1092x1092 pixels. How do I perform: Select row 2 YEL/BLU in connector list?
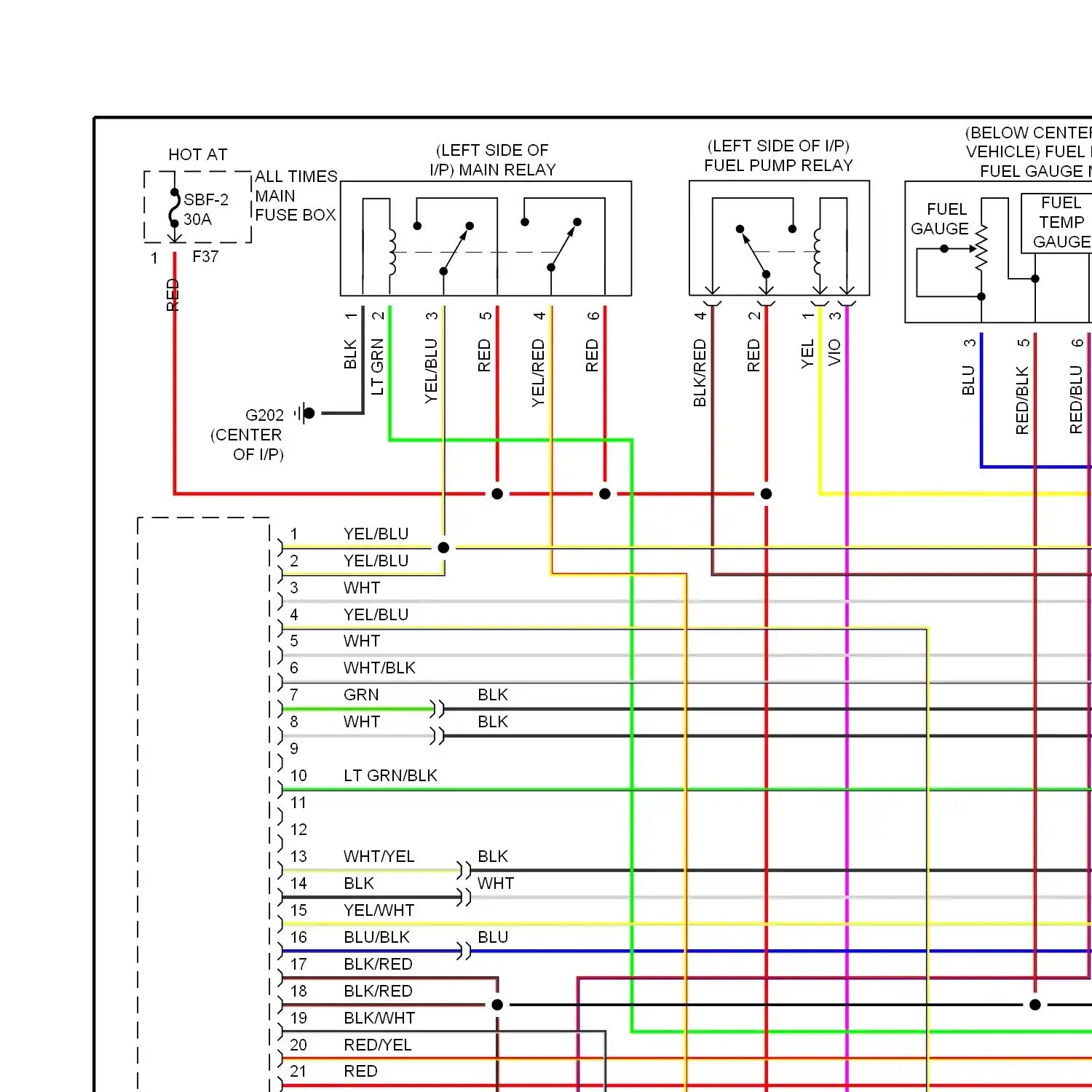point(376,561)
